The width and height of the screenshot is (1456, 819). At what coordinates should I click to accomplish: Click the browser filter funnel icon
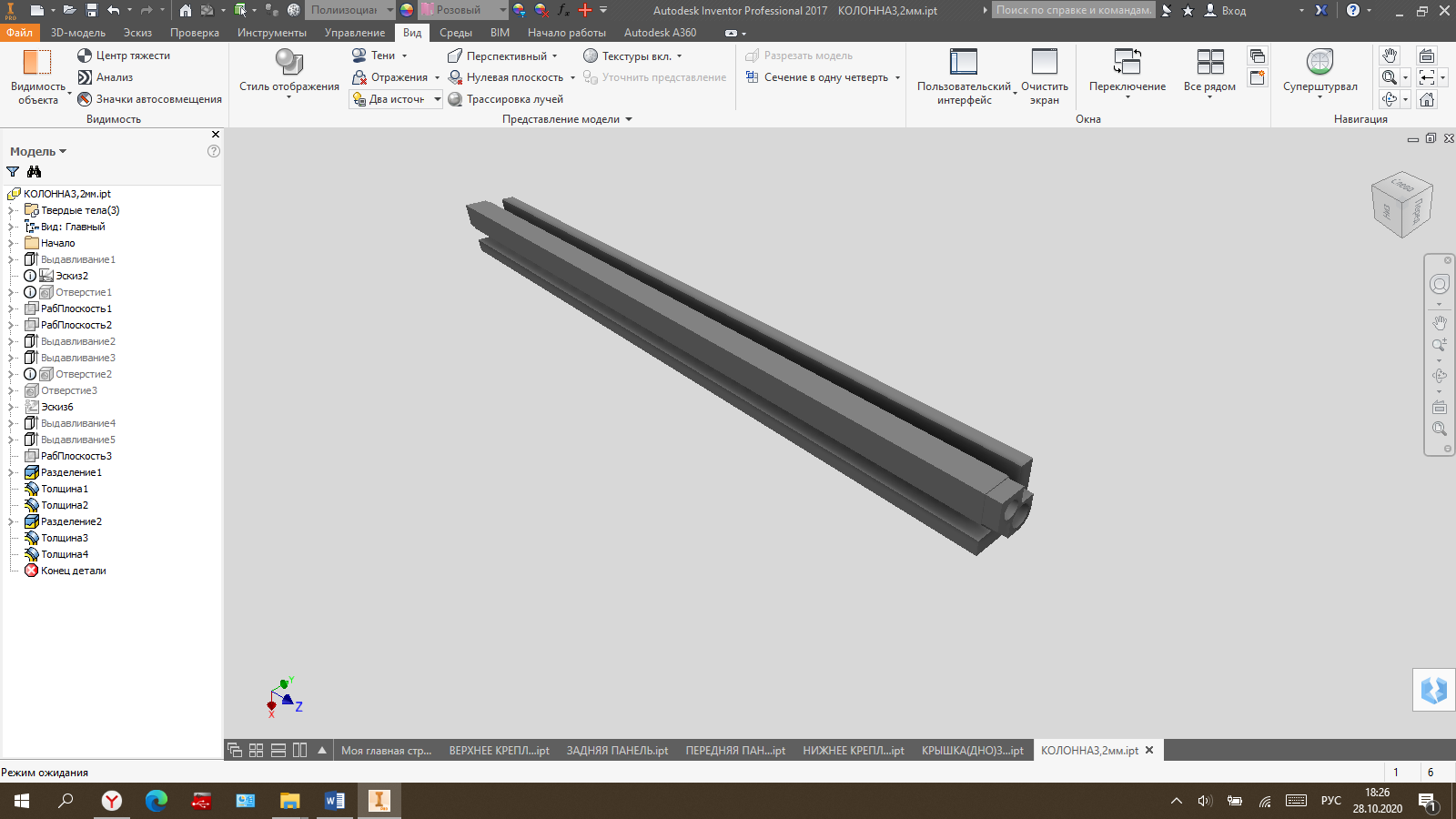(13, 172)
